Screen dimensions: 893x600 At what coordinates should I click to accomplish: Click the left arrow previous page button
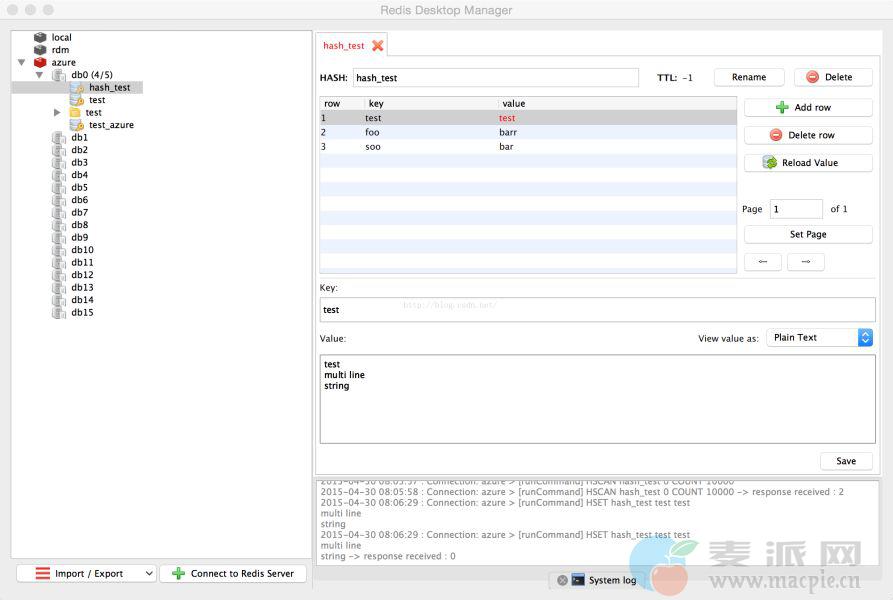coord(763,262)
